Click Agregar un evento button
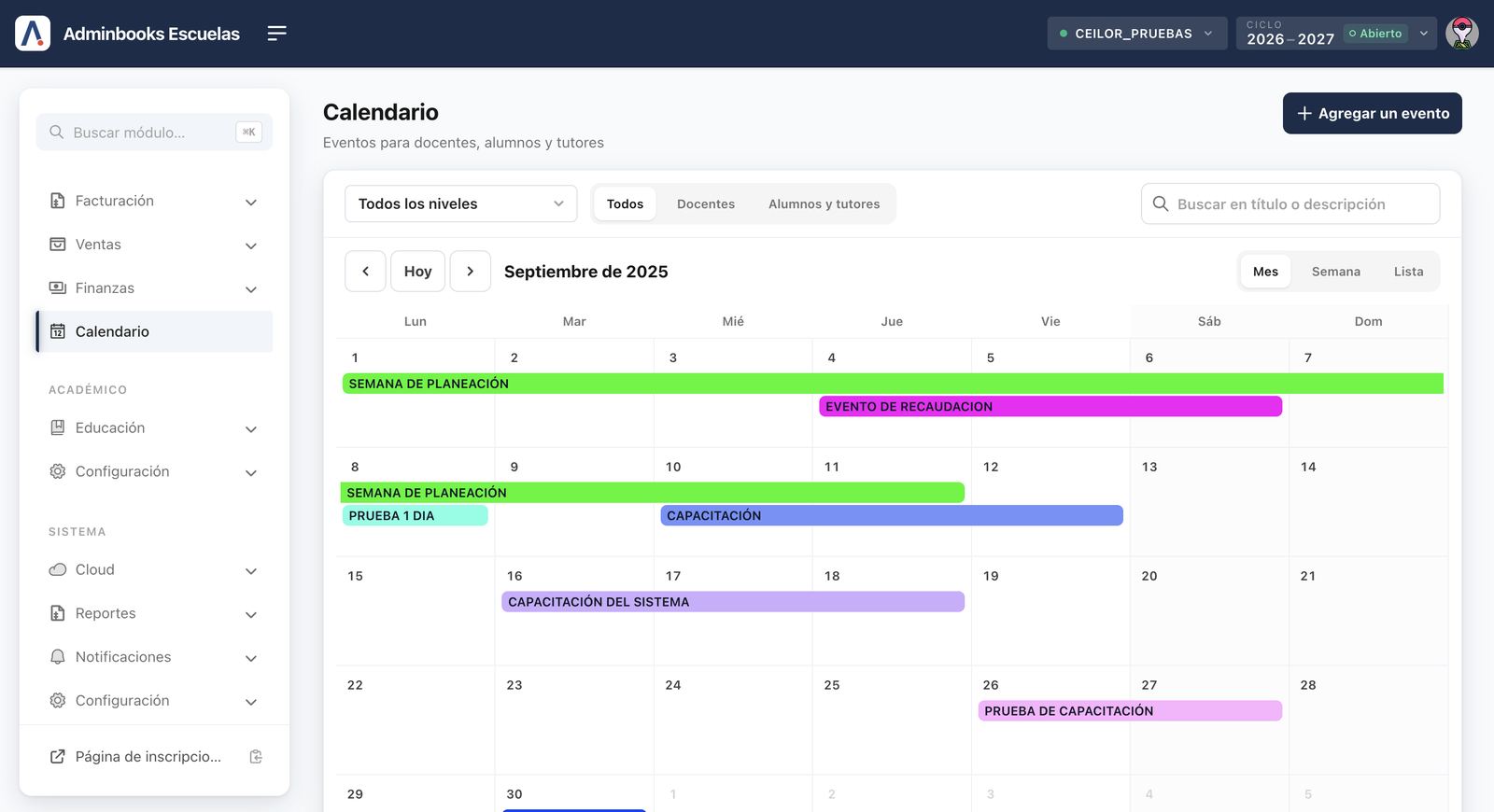 pos(1373,113)
